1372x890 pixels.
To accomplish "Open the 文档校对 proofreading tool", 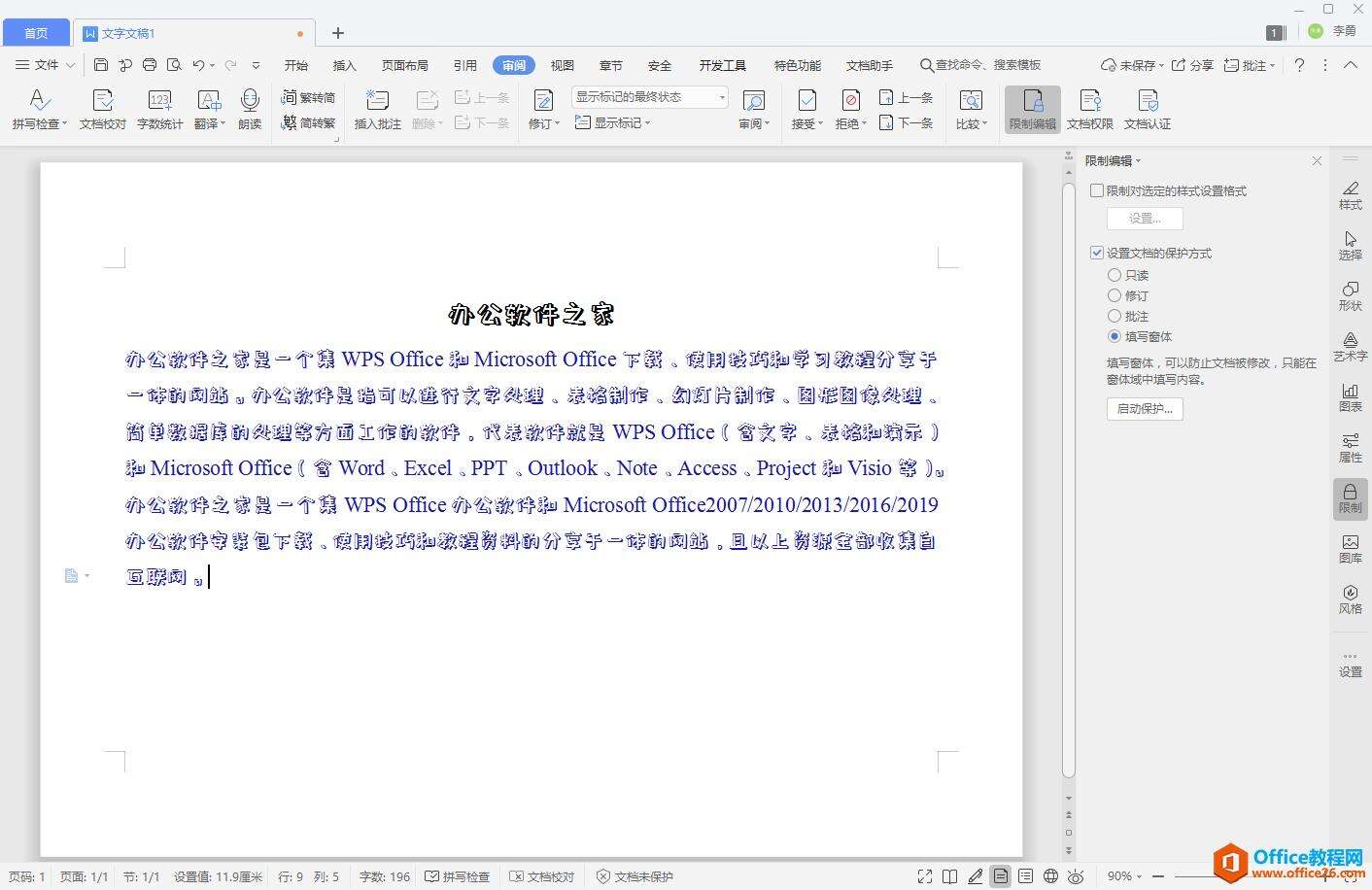I will point(102,109).
